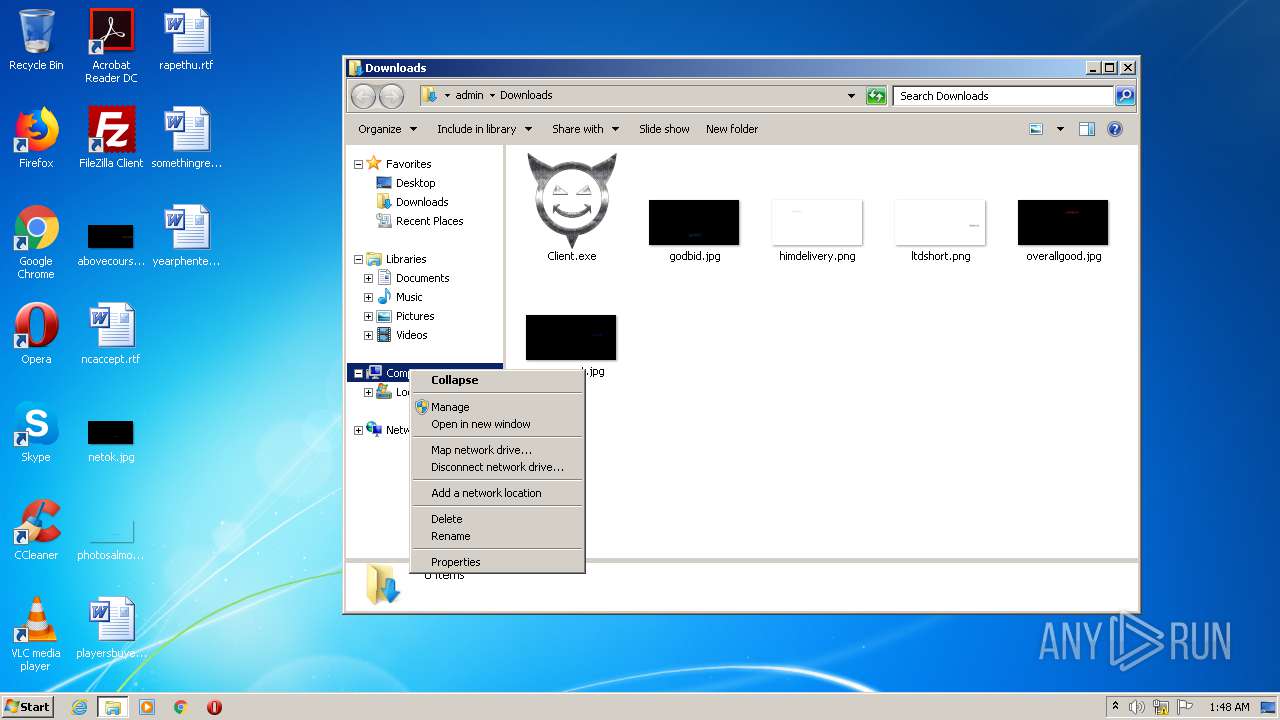Open FileZilla Client desktop shortcut
This screenshot has height=720, width=1280.
pyautogui.click(x=111, y=138)
